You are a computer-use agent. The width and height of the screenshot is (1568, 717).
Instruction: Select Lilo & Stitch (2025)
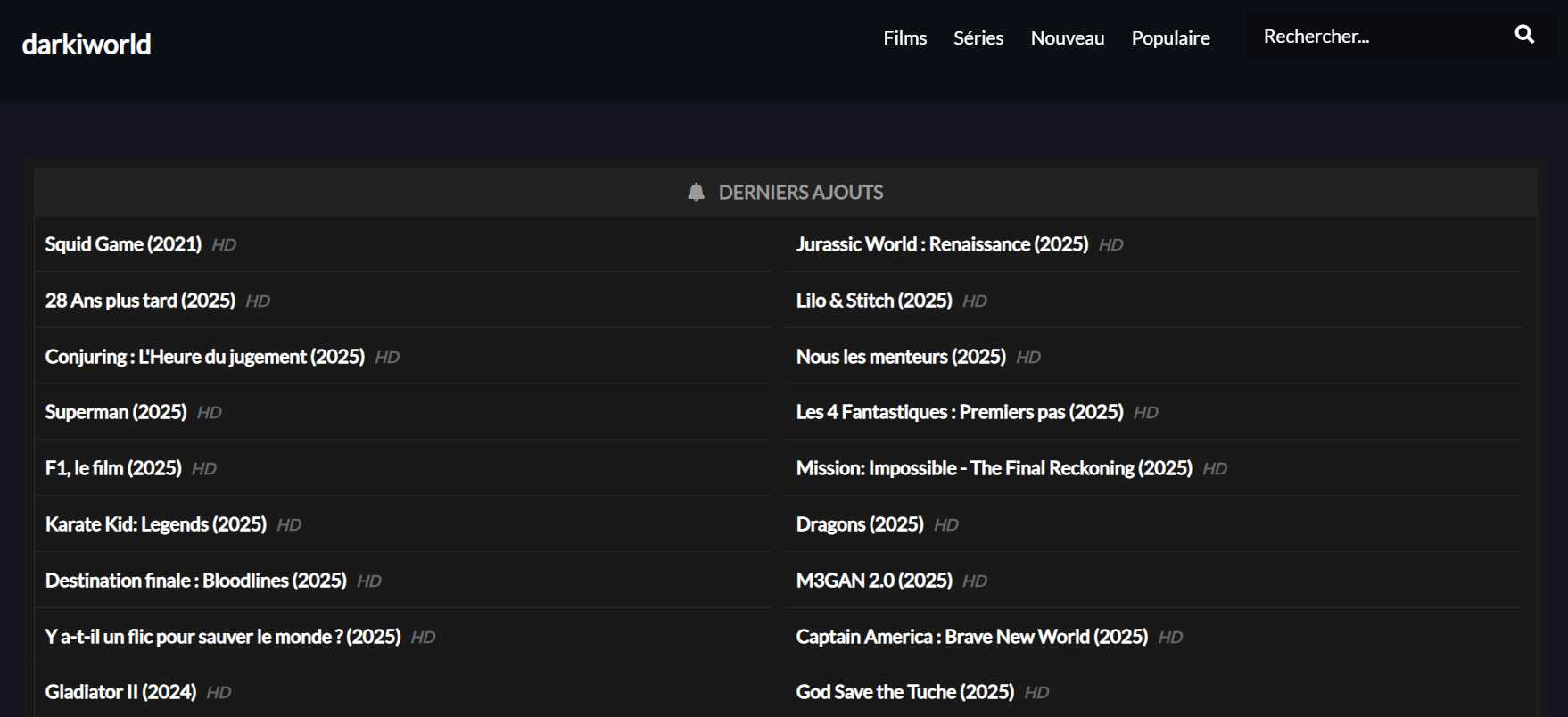coord(874,301)
